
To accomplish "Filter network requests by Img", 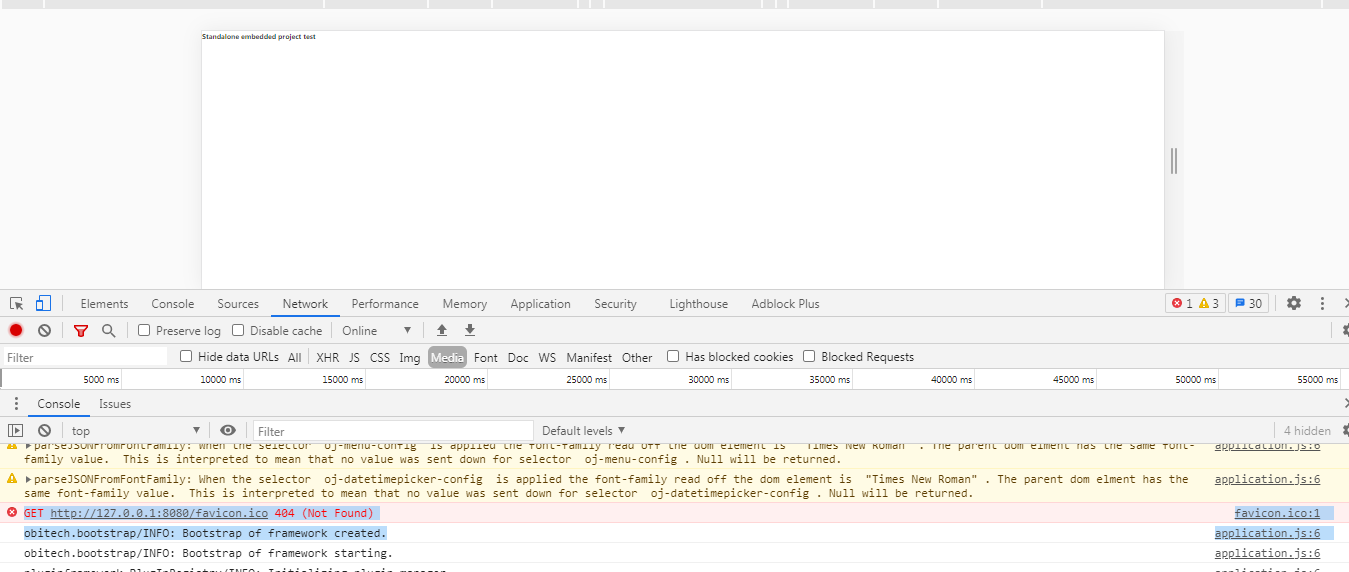I will (410, 358).
